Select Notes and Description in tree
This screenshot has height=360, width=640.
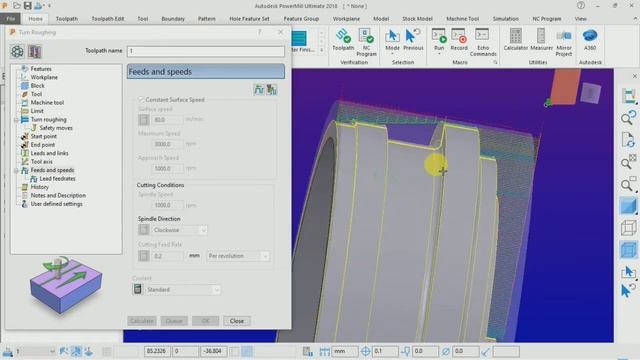(58, 196)
